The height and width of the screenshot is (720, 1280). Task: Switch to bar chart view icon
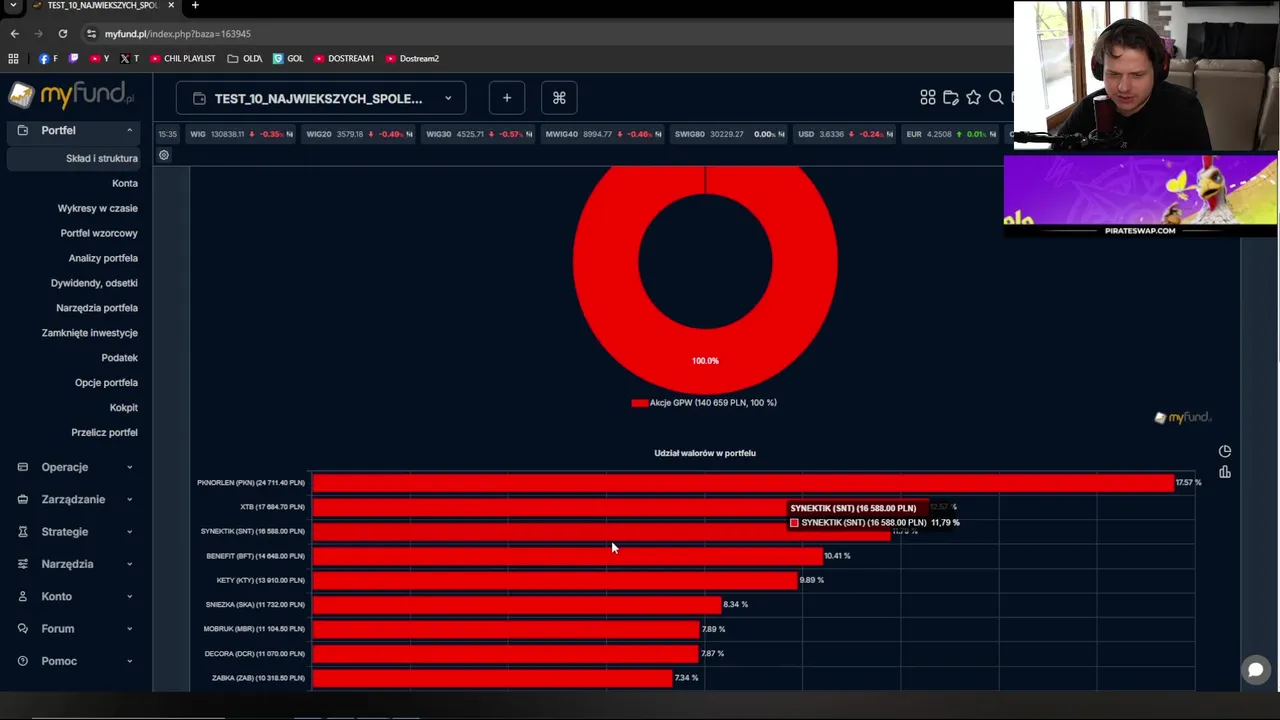(1225, 472)
